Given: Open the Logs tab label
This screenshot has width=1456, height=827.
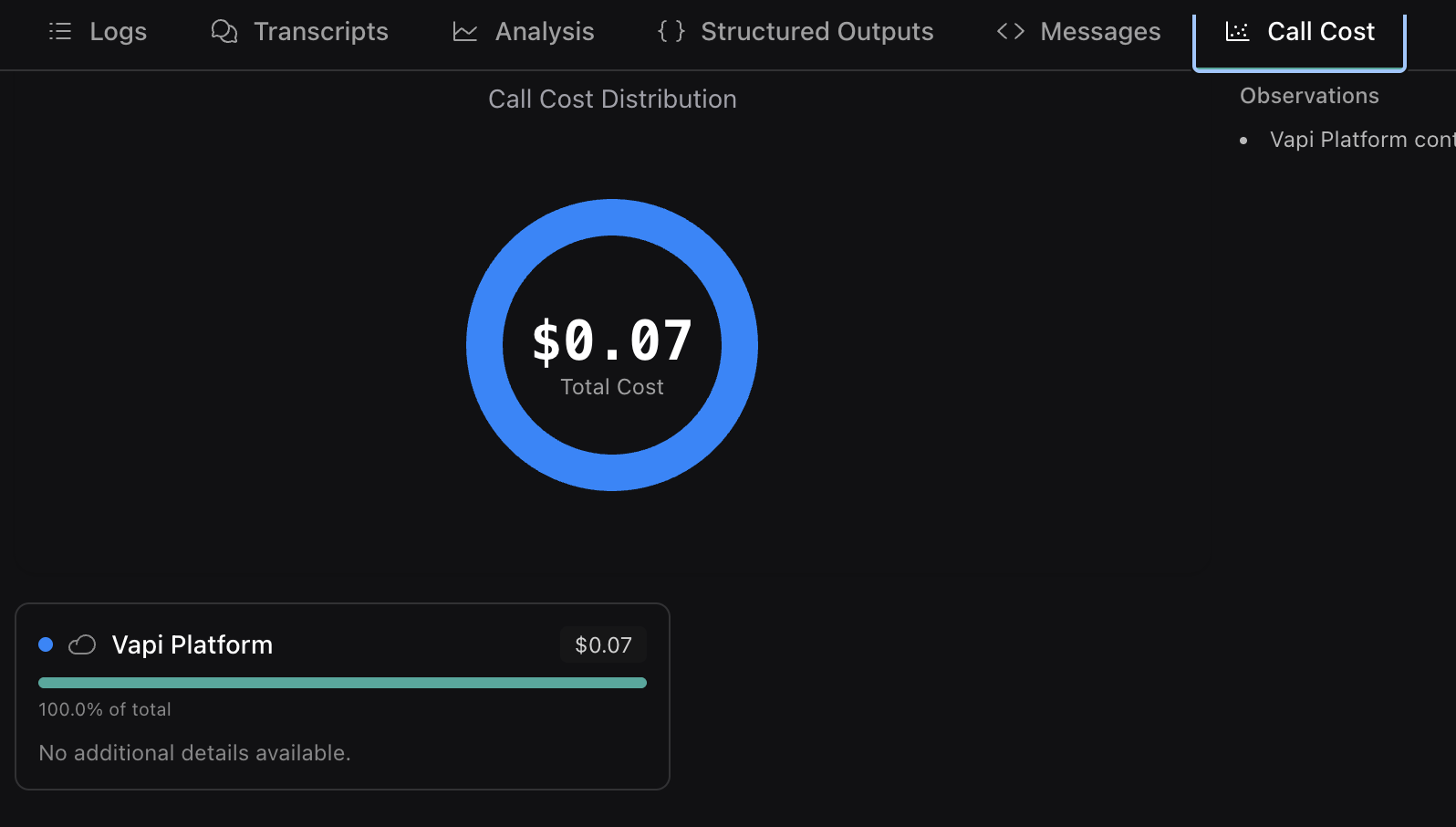Looking at the screenshot, I should [x=118, y=32].
